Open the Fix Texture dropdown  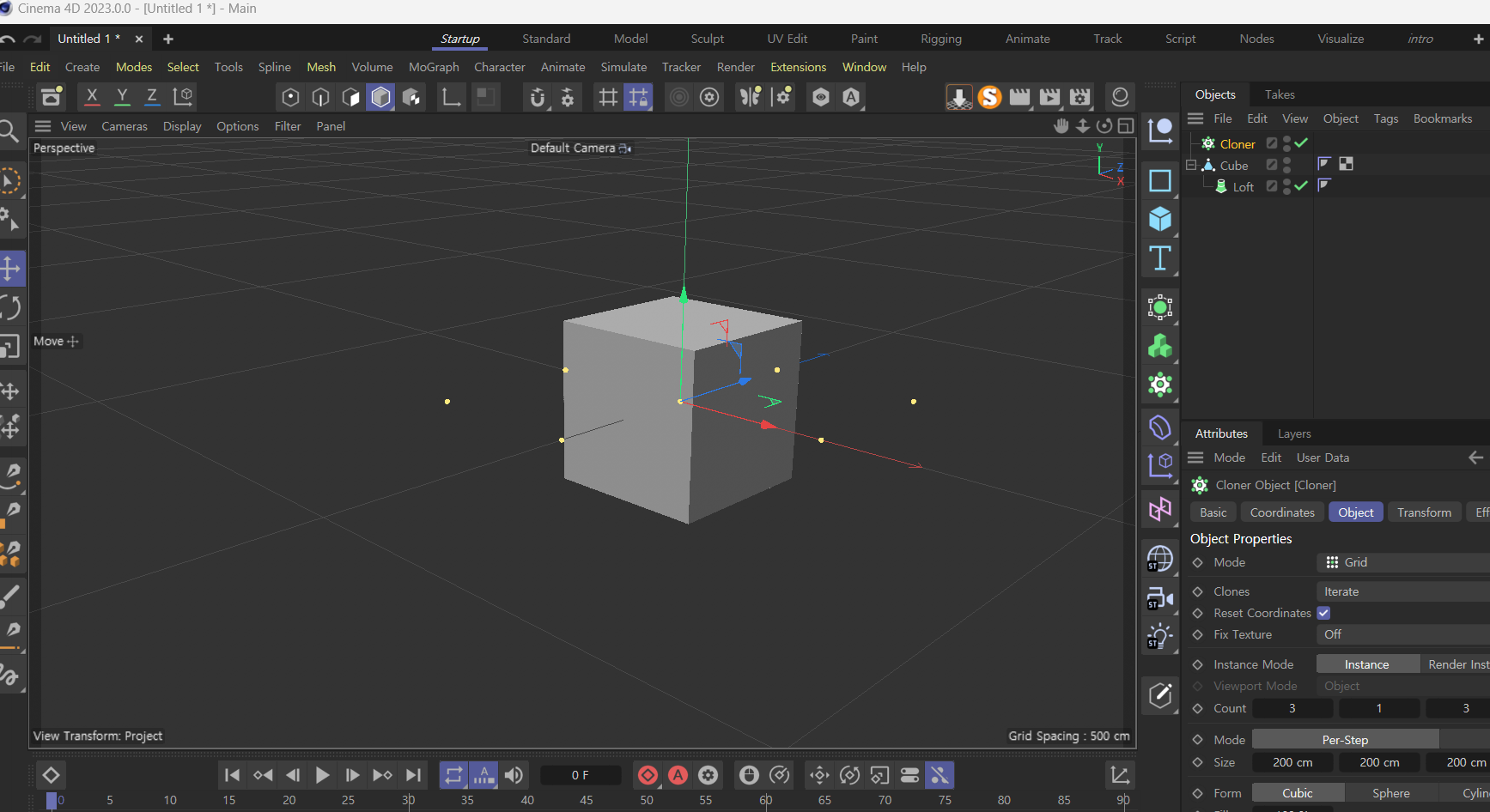pyautogui.click(x=1403, y=634)
